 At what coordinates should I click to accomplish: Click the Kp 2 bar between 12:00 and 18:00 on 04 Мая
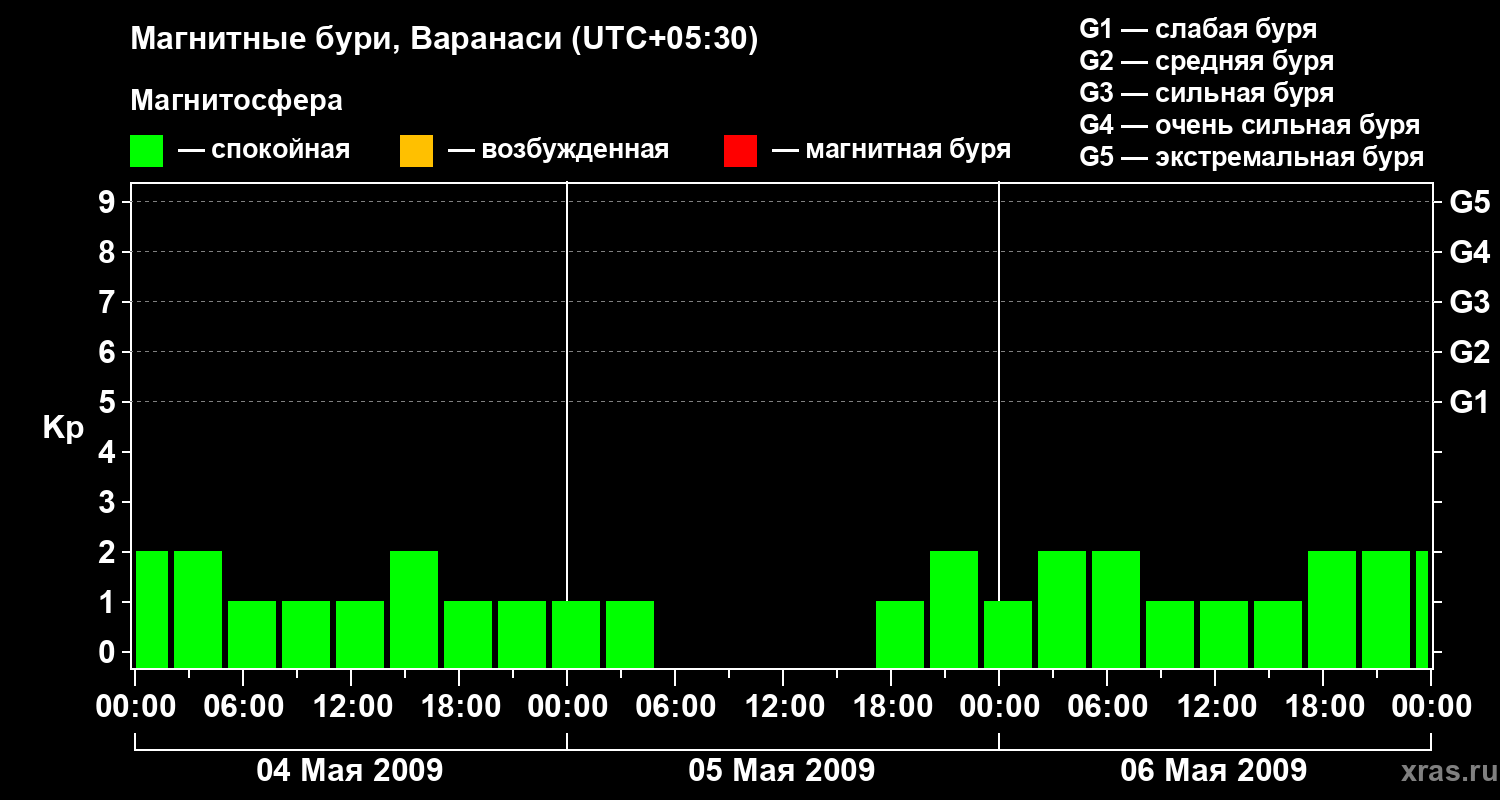(414, 609)
